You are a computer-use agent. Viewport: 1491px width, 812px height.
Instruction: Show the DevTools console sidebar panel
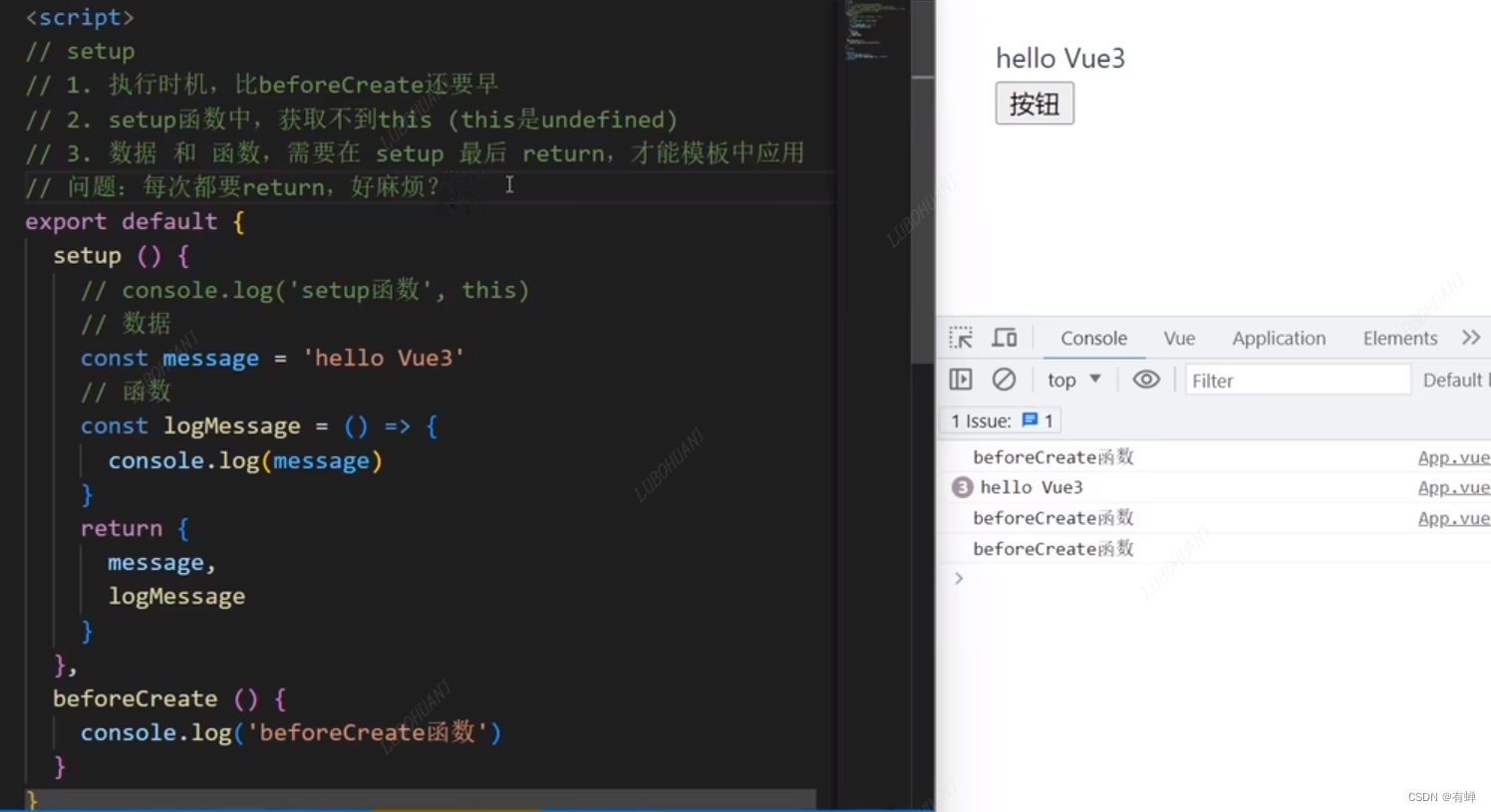click(x=960, y=379)
